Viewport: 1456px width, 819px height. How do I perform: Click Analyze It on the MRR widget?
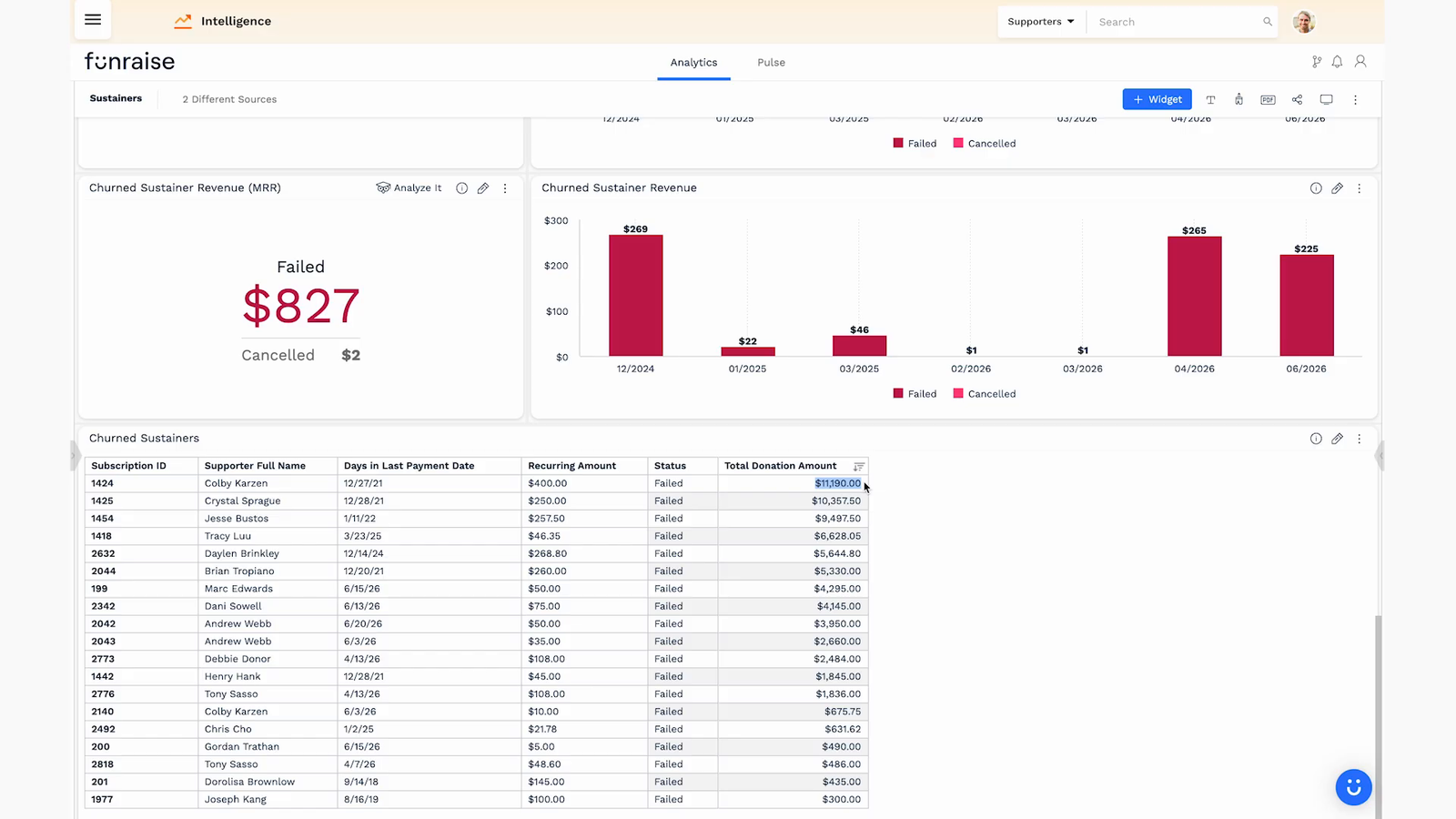click(x=409, y=188)
